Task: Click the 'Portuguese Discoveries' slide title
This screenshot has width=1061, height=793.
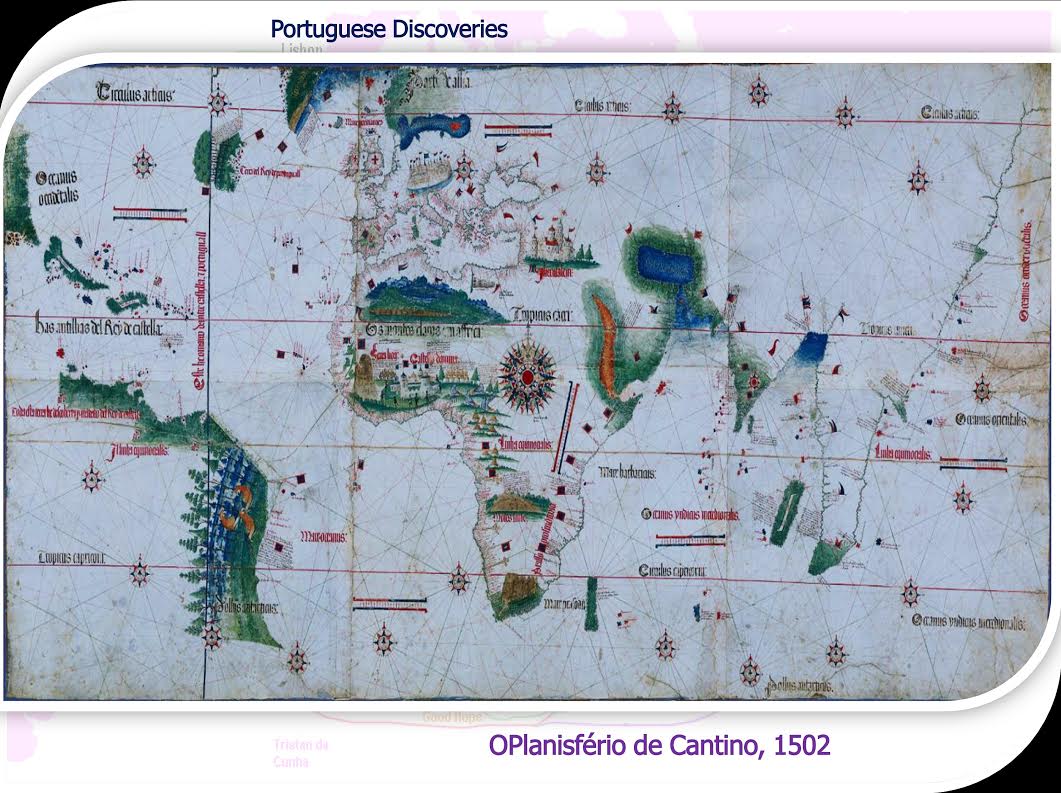Action: (x=388, y=29)
